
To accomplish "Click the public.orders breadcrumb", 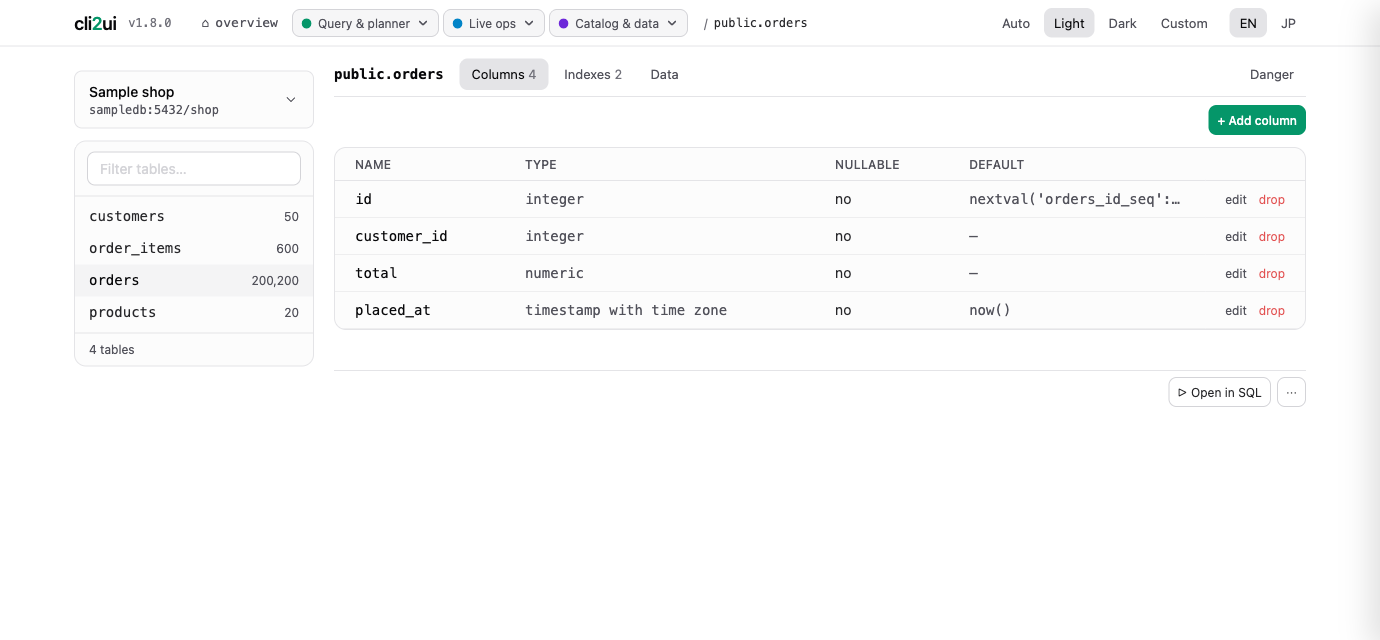I will click(760, 23).
